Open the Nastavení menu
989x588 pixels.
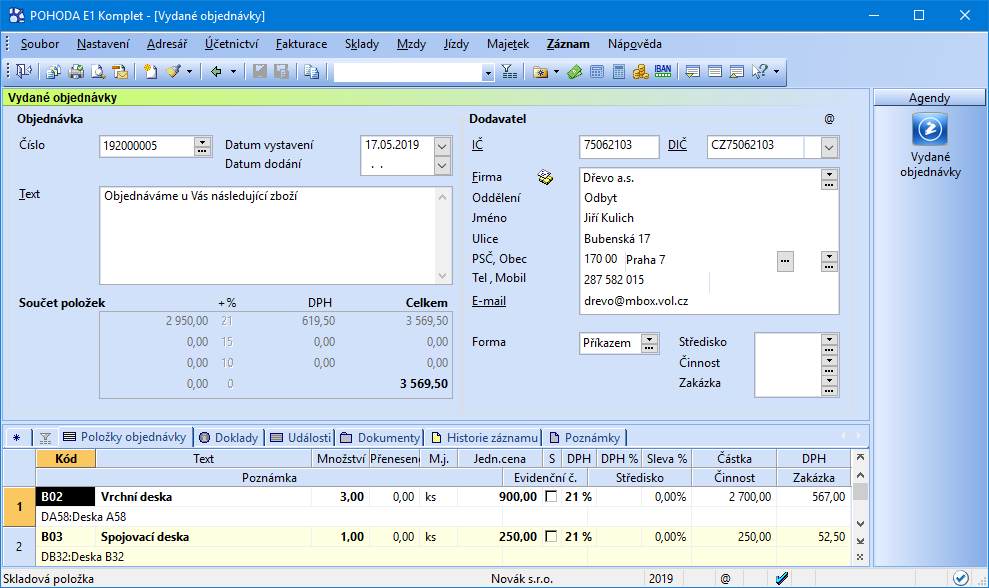tap(103, 44)
